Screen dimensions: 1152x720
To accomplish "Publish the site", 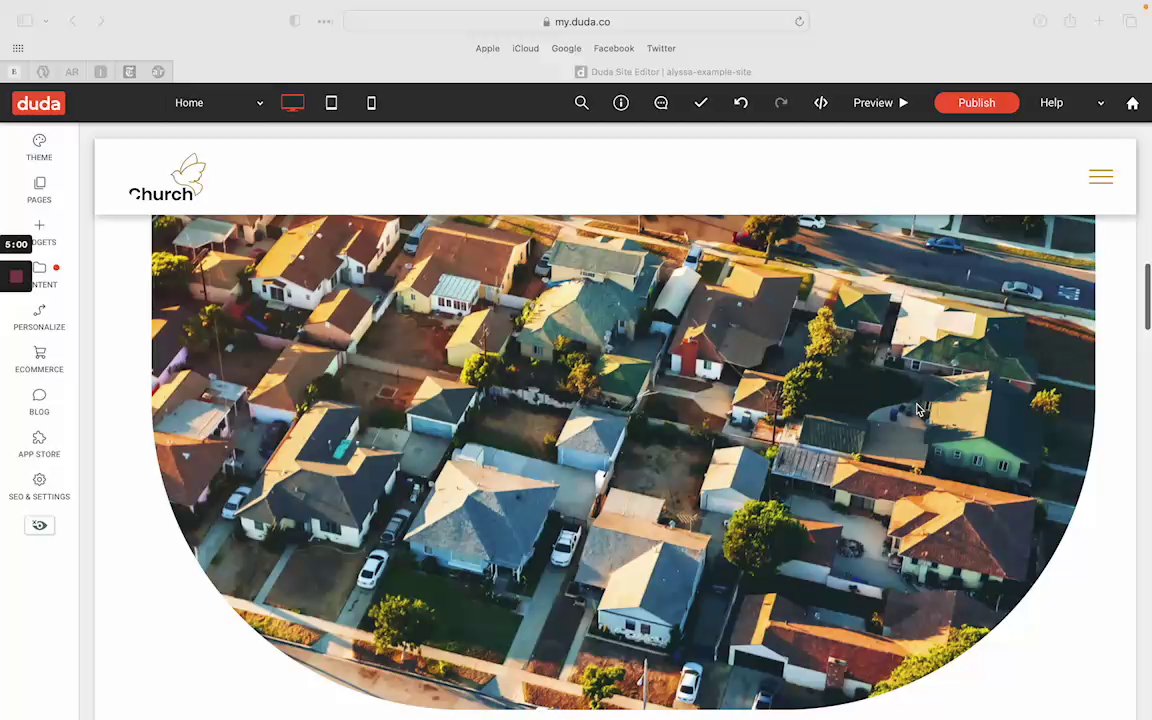I will [x=976, y=103].
